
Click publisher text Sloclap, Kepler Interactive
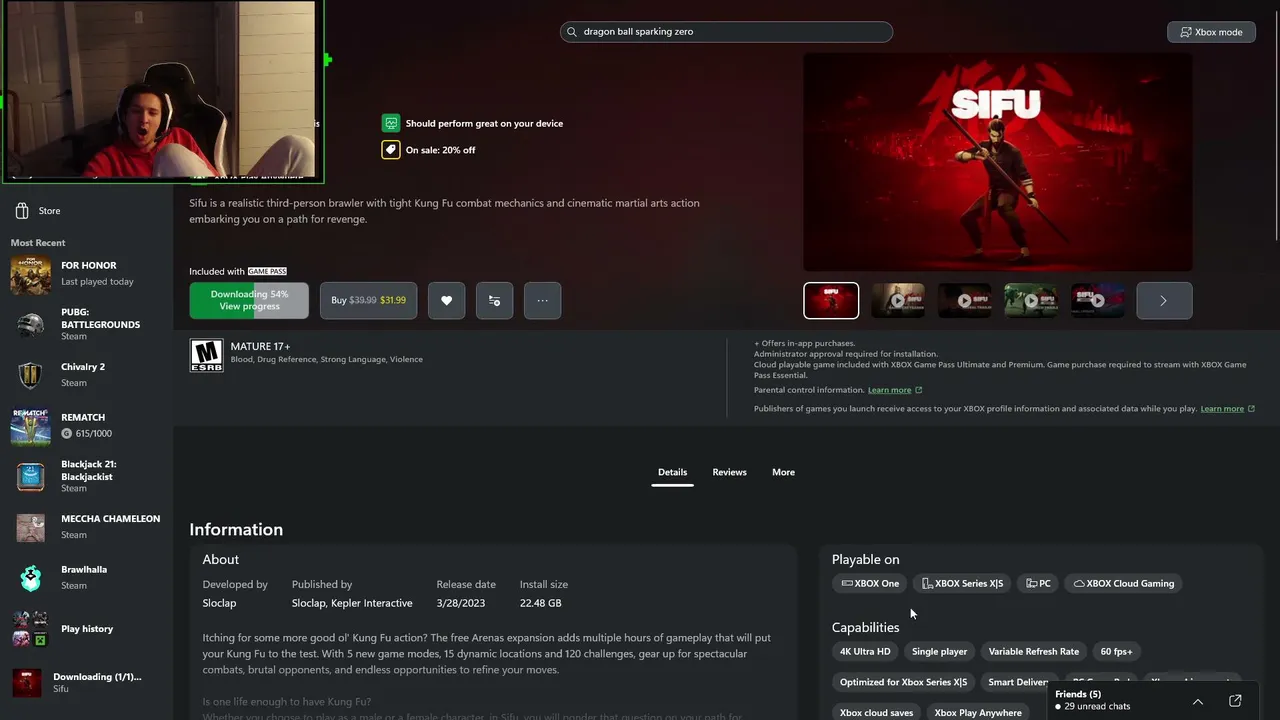tap(352, 603)
